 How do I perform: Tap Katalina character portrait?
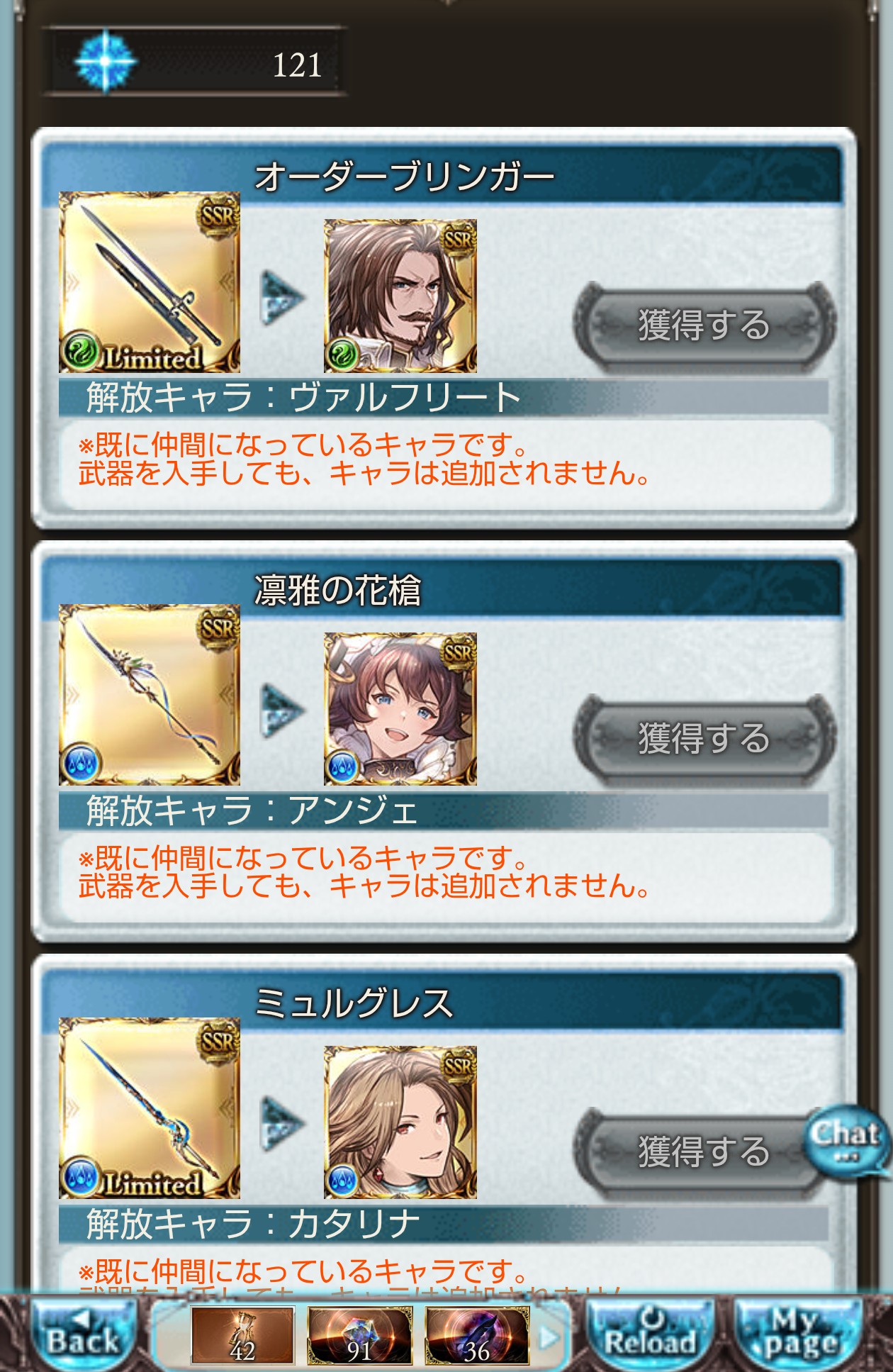(x=400, y=1122)
